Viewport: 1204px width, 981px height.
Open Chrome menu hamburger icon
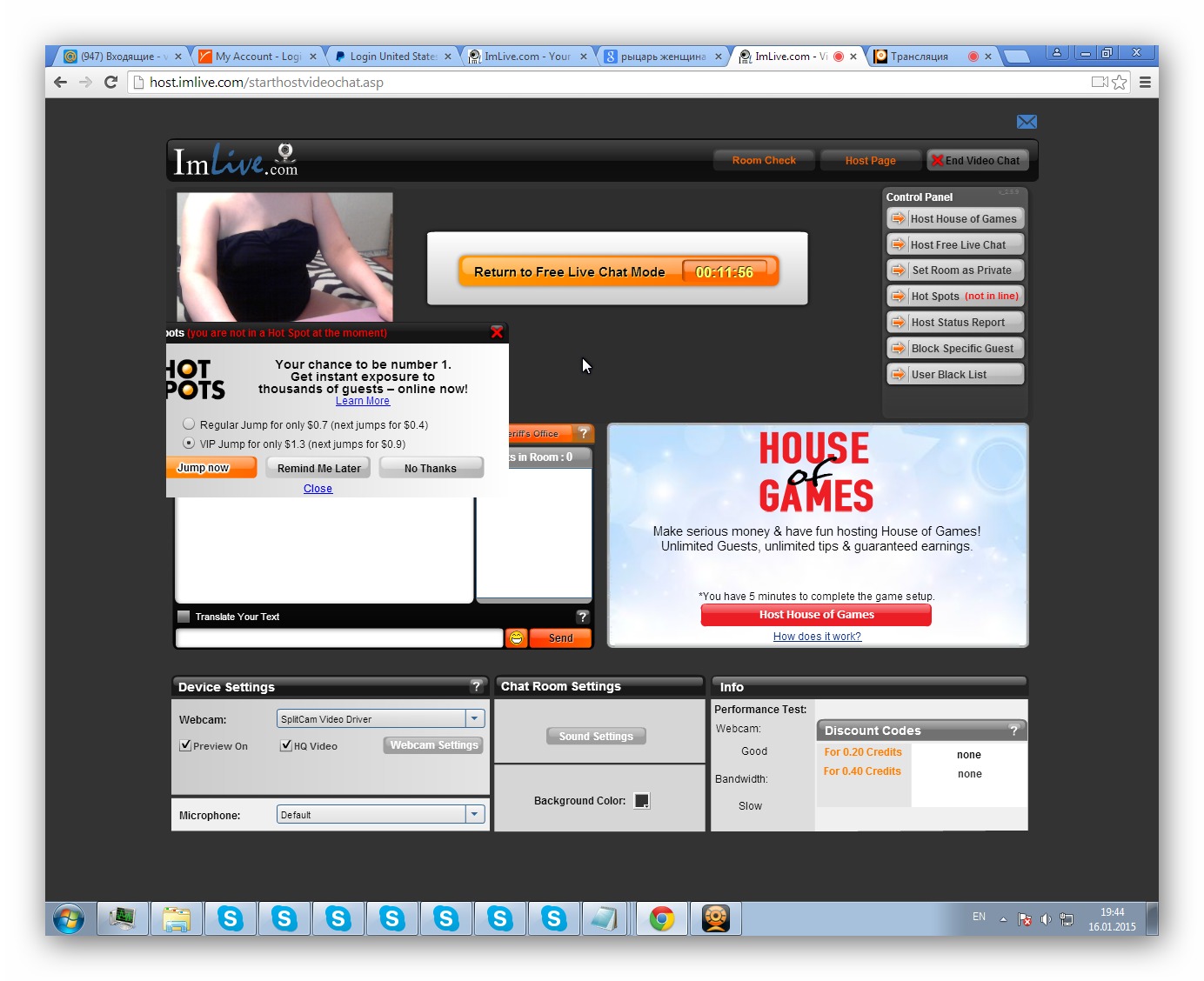(x=1145, y=82)
